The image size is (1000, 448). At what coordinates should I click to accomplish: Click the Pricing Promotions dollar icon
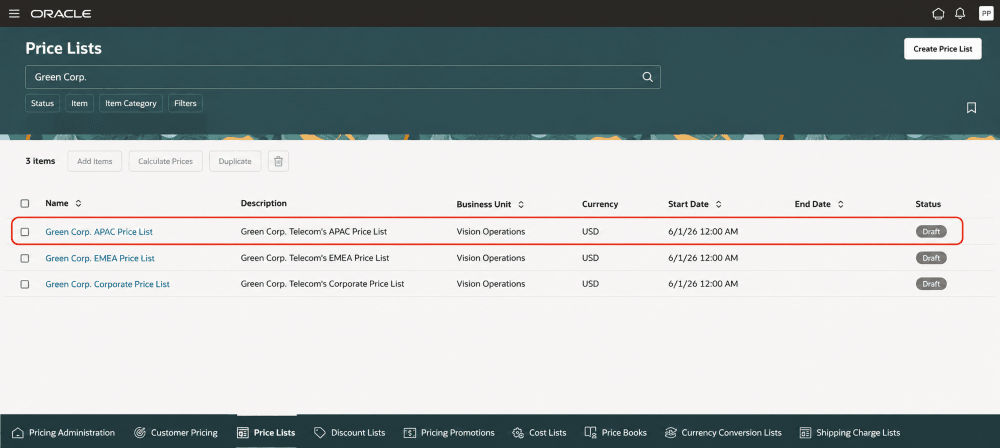coord(409,433)
